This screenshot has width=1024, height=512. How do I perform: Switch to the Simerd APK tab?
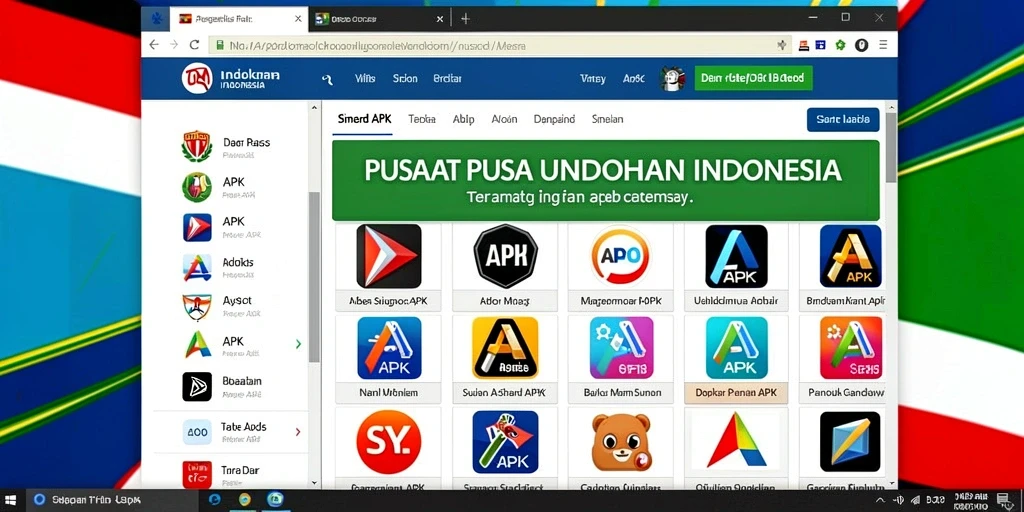pyautogui.click(x=364, y=119)
